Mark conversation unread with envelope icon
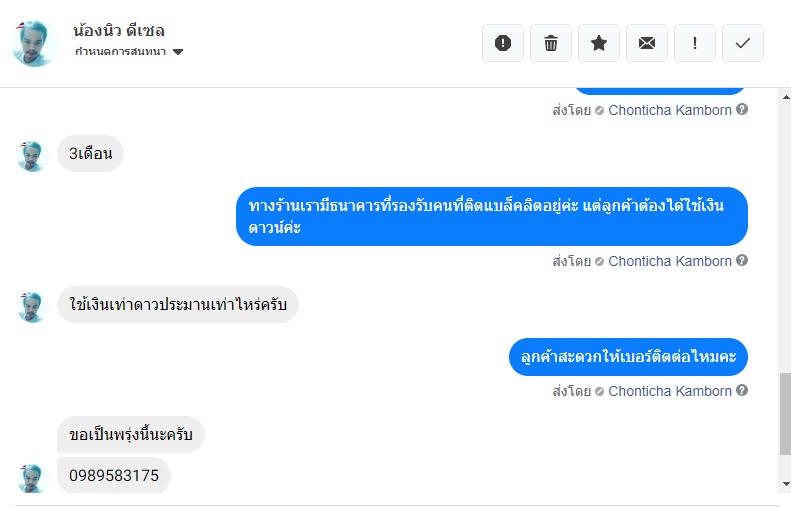 point(647,43)
